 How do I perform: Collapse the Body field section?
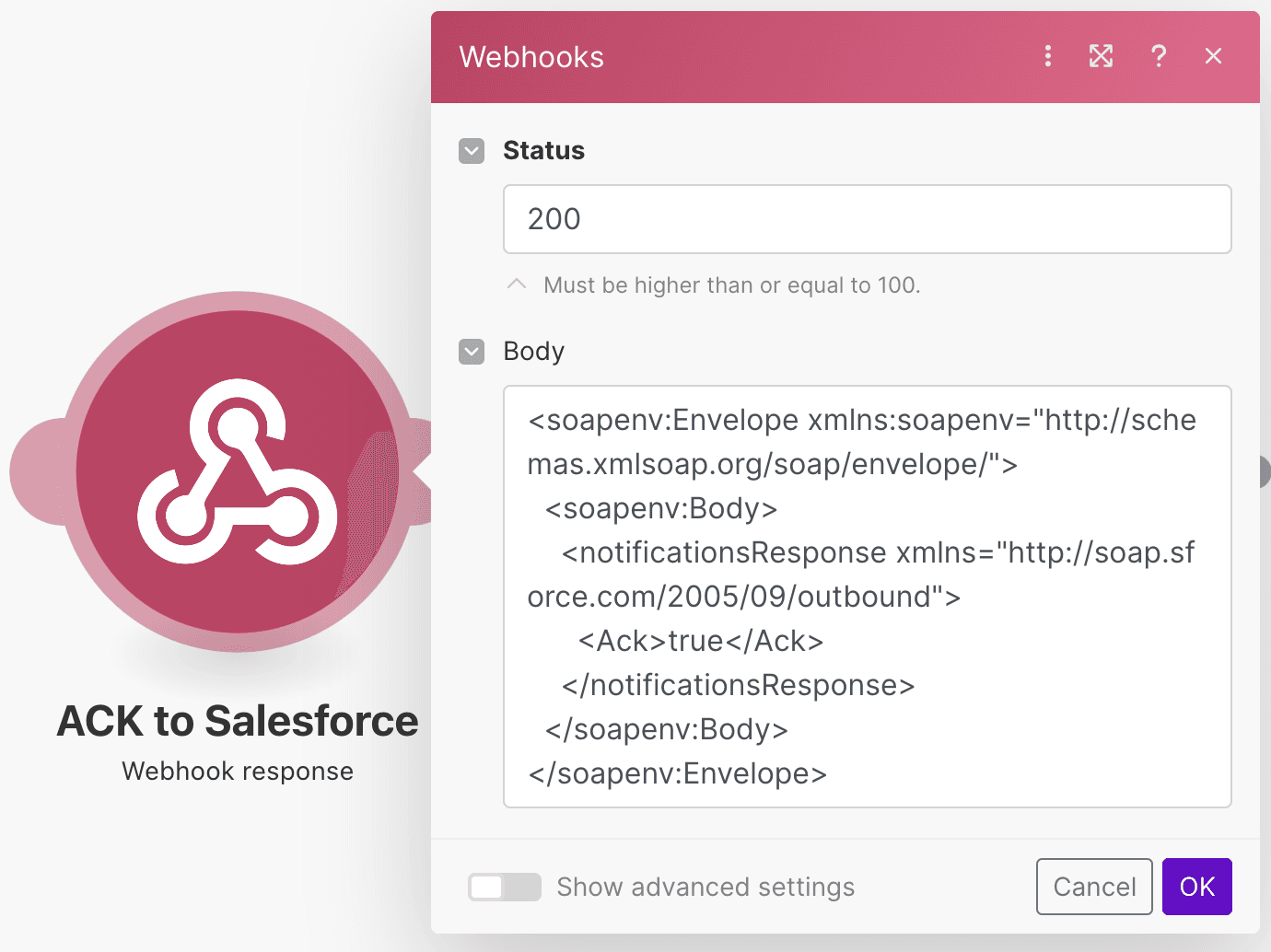coord(471,352)
